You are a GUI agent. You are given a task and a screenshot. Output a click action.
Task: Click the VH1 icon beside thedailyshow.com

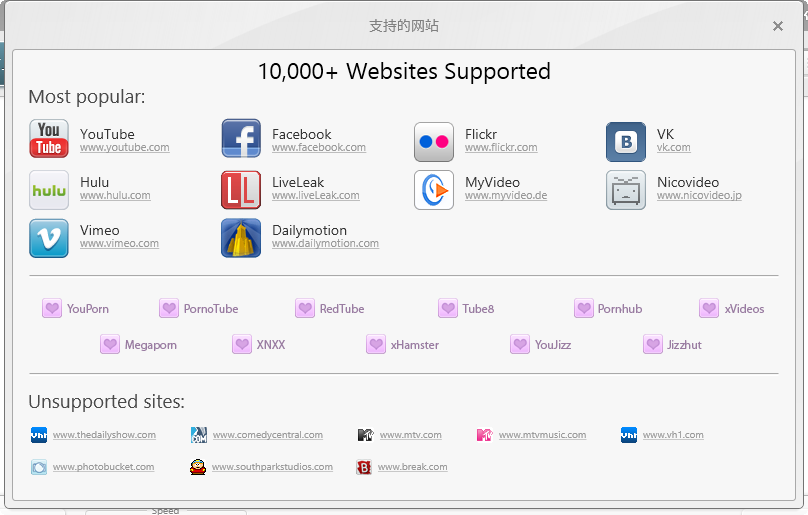[39, 435]
